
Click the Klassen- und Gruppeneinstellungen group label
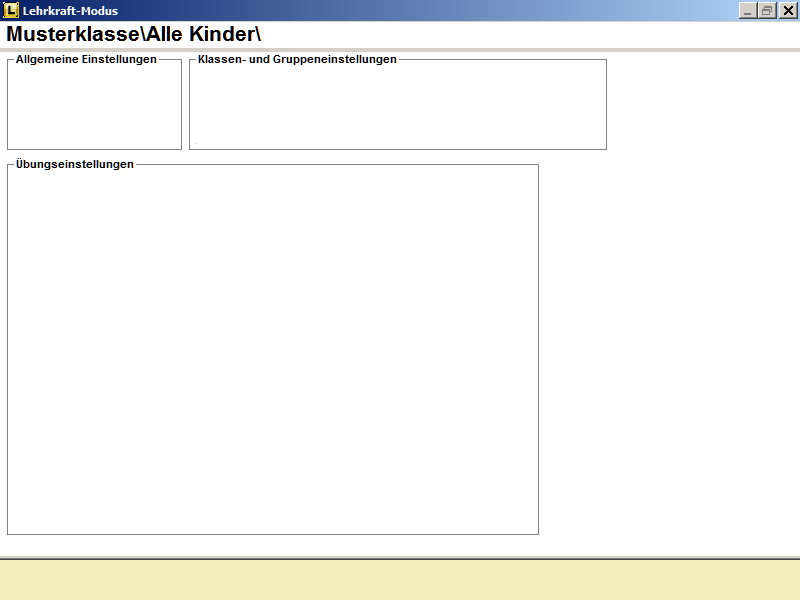297,59
